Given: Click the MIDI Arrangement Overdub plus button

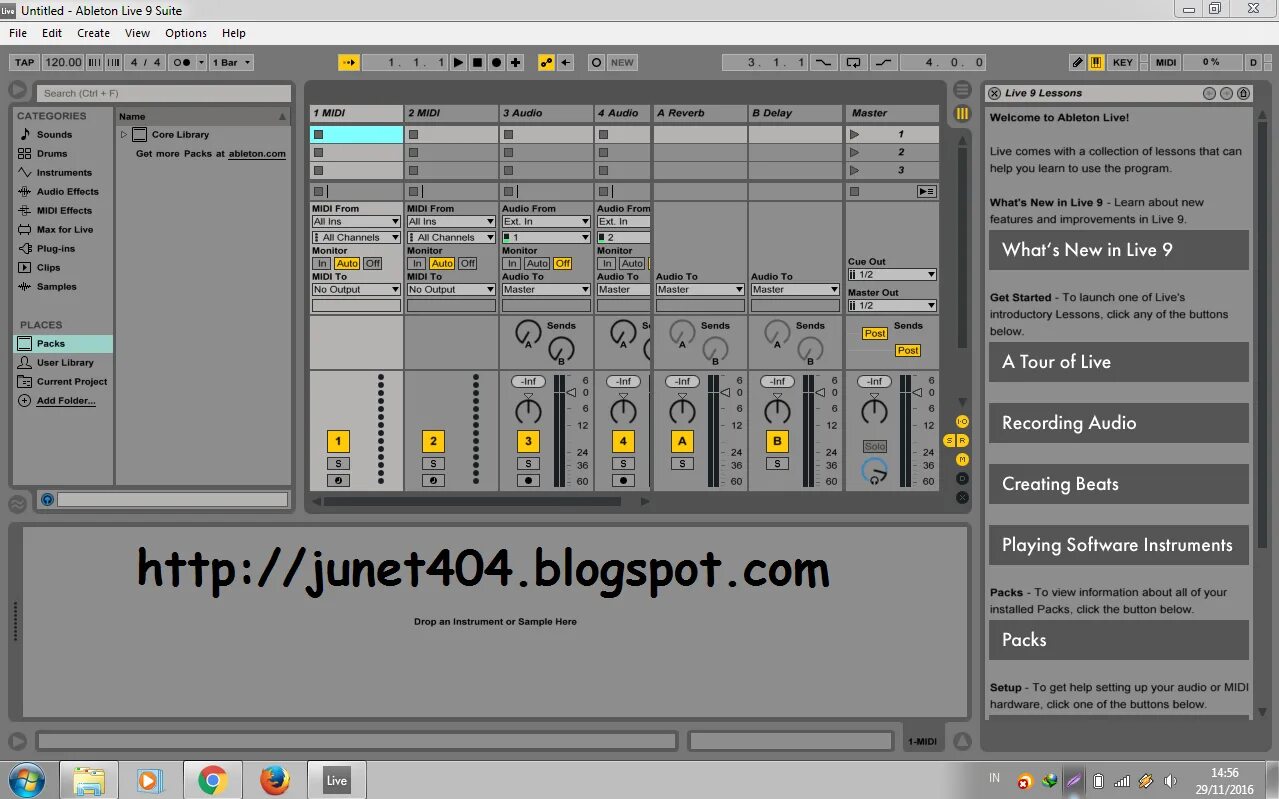Looking at the screenshot, I should [515, 62].
